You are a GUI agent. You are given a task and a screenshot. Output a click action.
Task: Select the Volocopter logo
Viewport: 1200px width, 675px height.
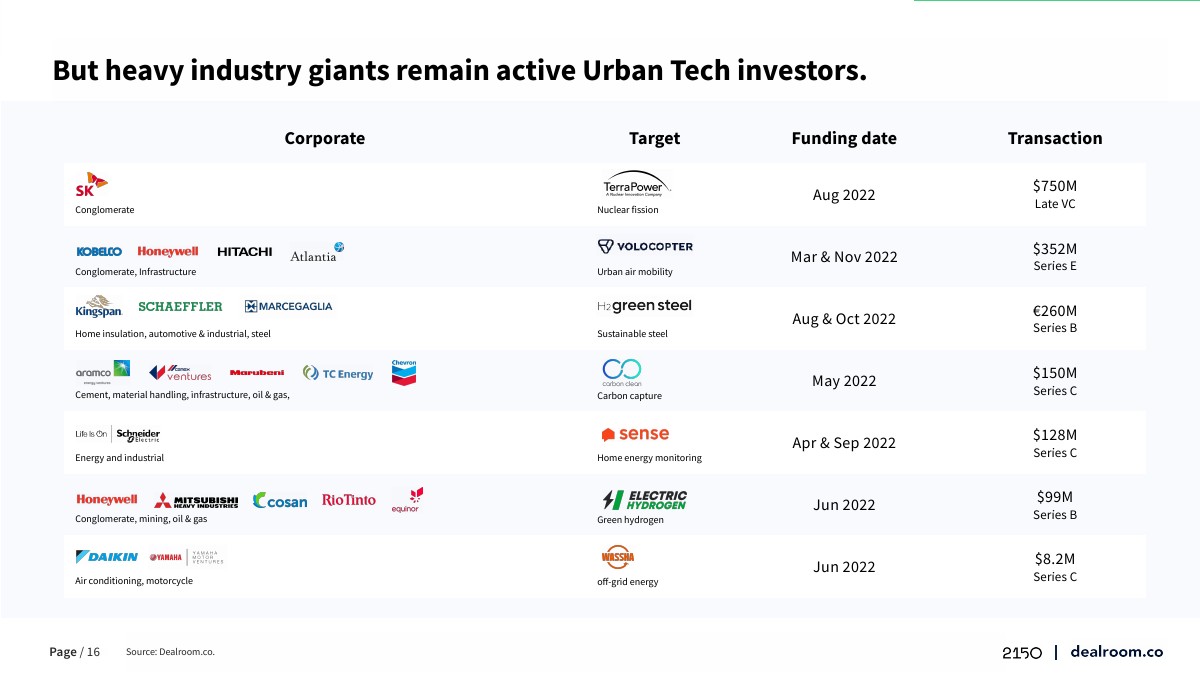pos(645,247)
